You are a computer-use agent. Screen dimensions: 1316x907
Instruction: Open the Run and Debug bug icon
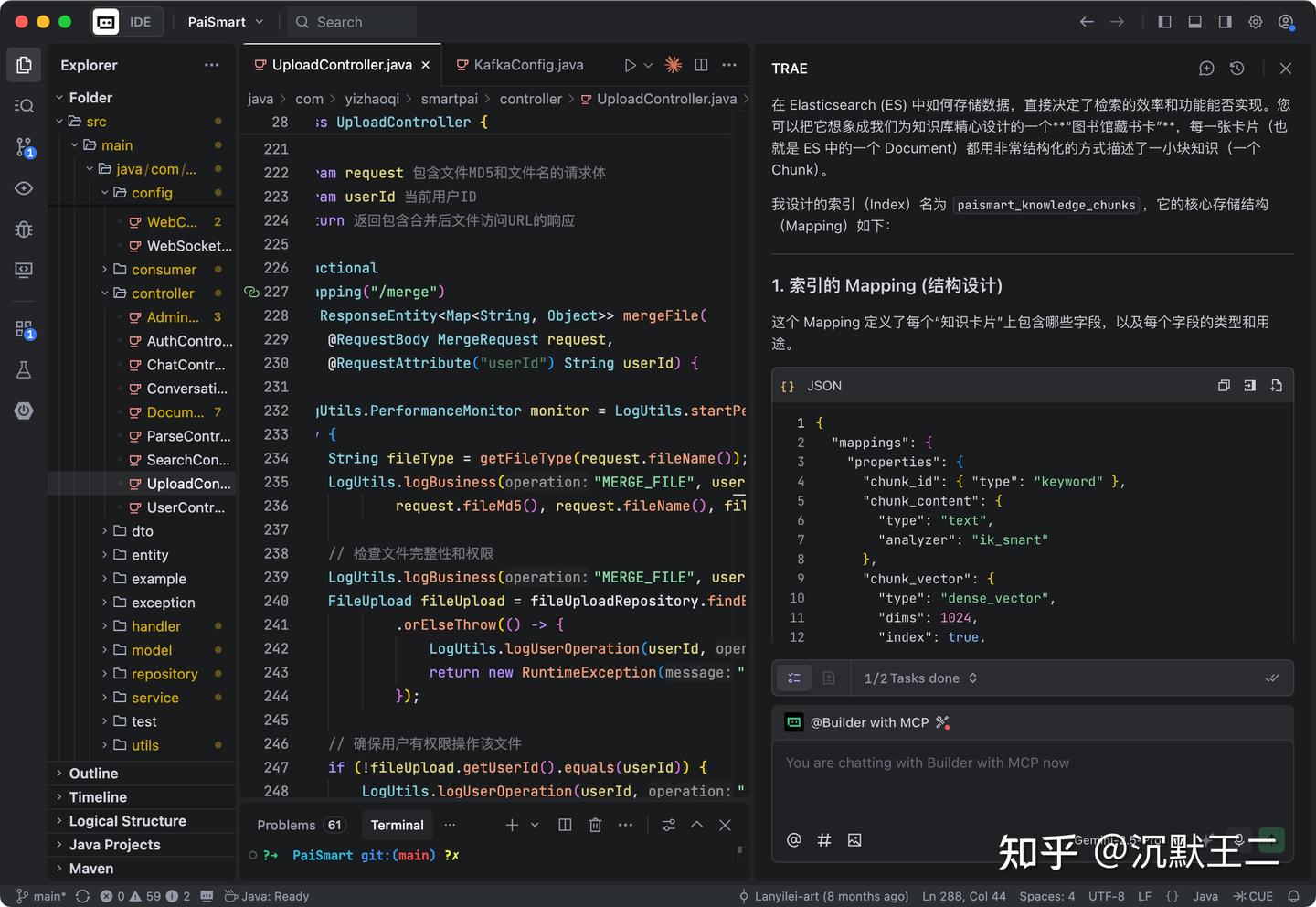click(24, 229)
